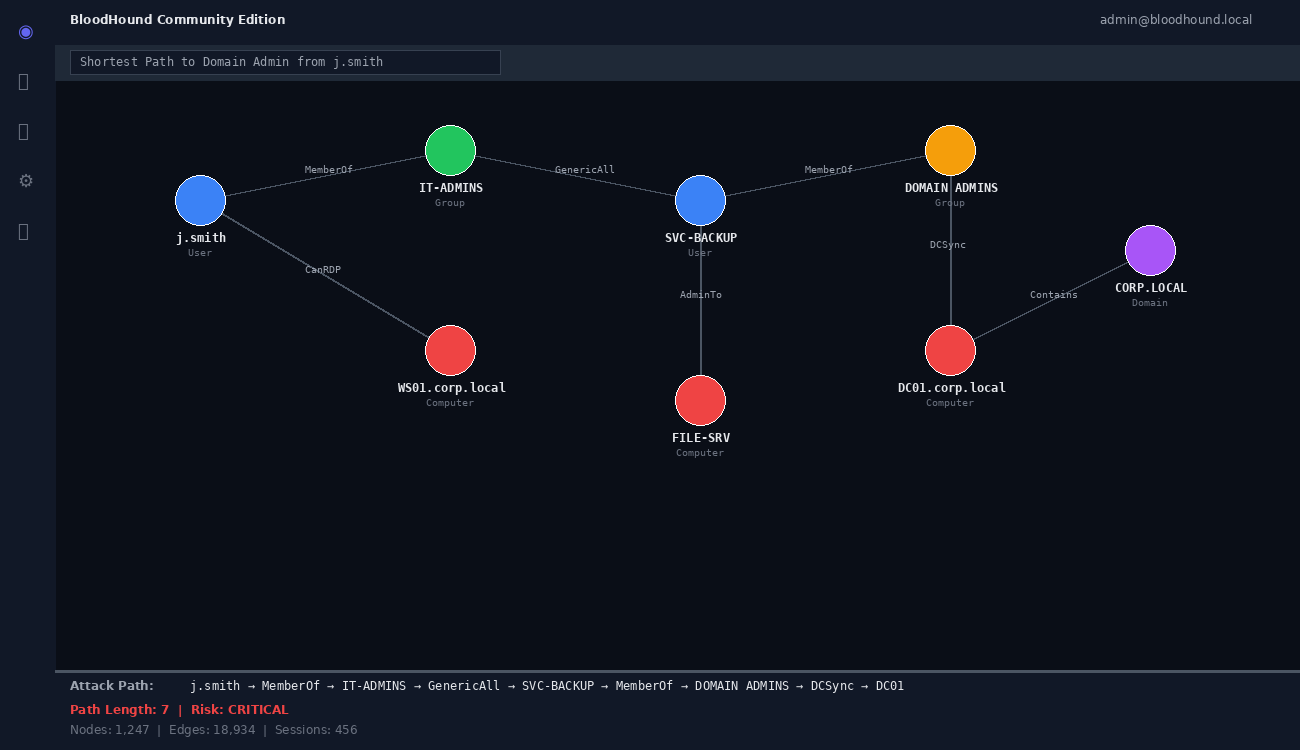The width and height of the screenshot is (1300, 750).
Task: Select the DC01.corp.local computer node
Action: pos(950,350)
